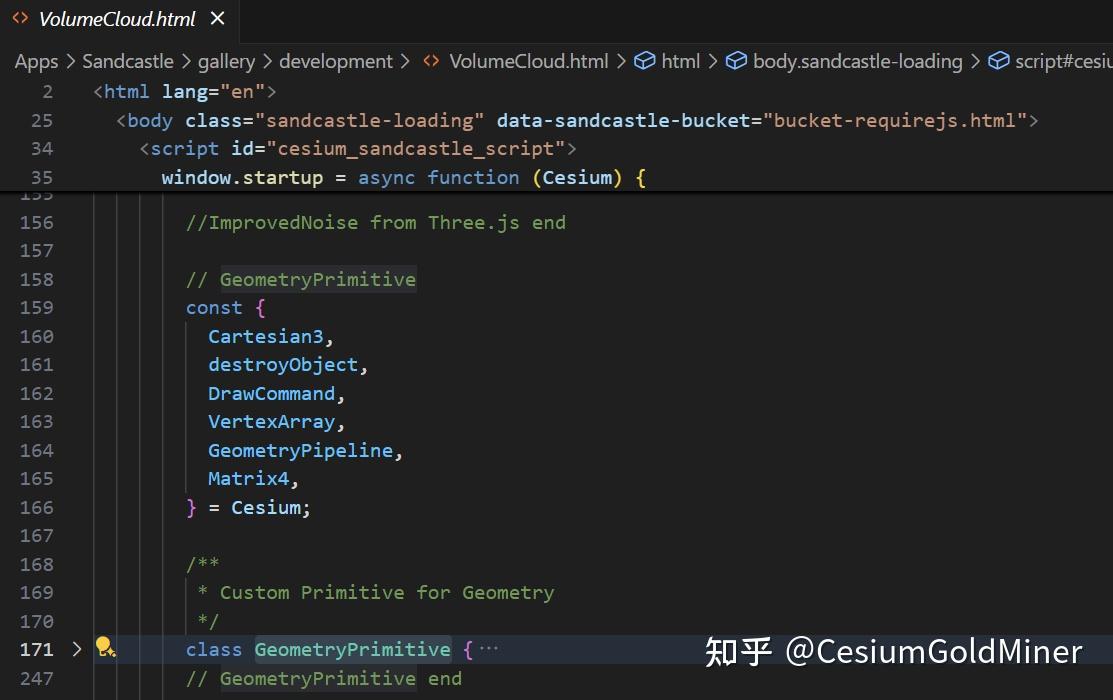Click line number 171 to select that line
Image resolution: width=1113 pixels, height=700 pixels.
(36, 649)
